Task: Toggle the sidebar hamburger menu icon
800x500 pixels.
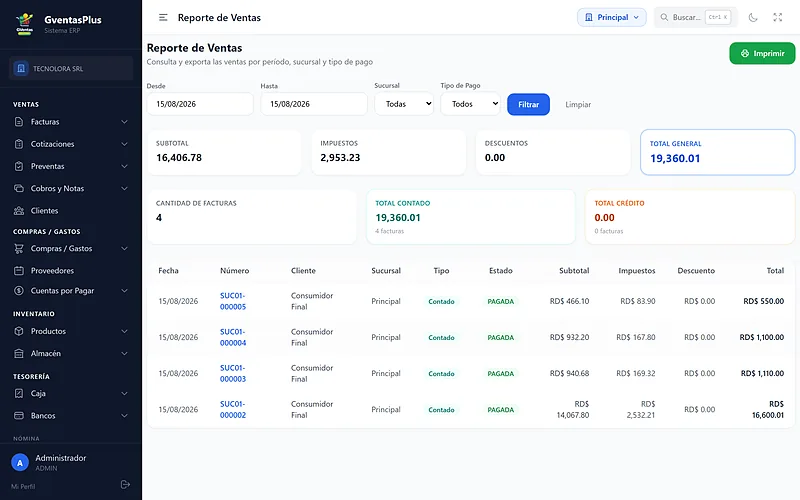Action: [x=163, y=17]
